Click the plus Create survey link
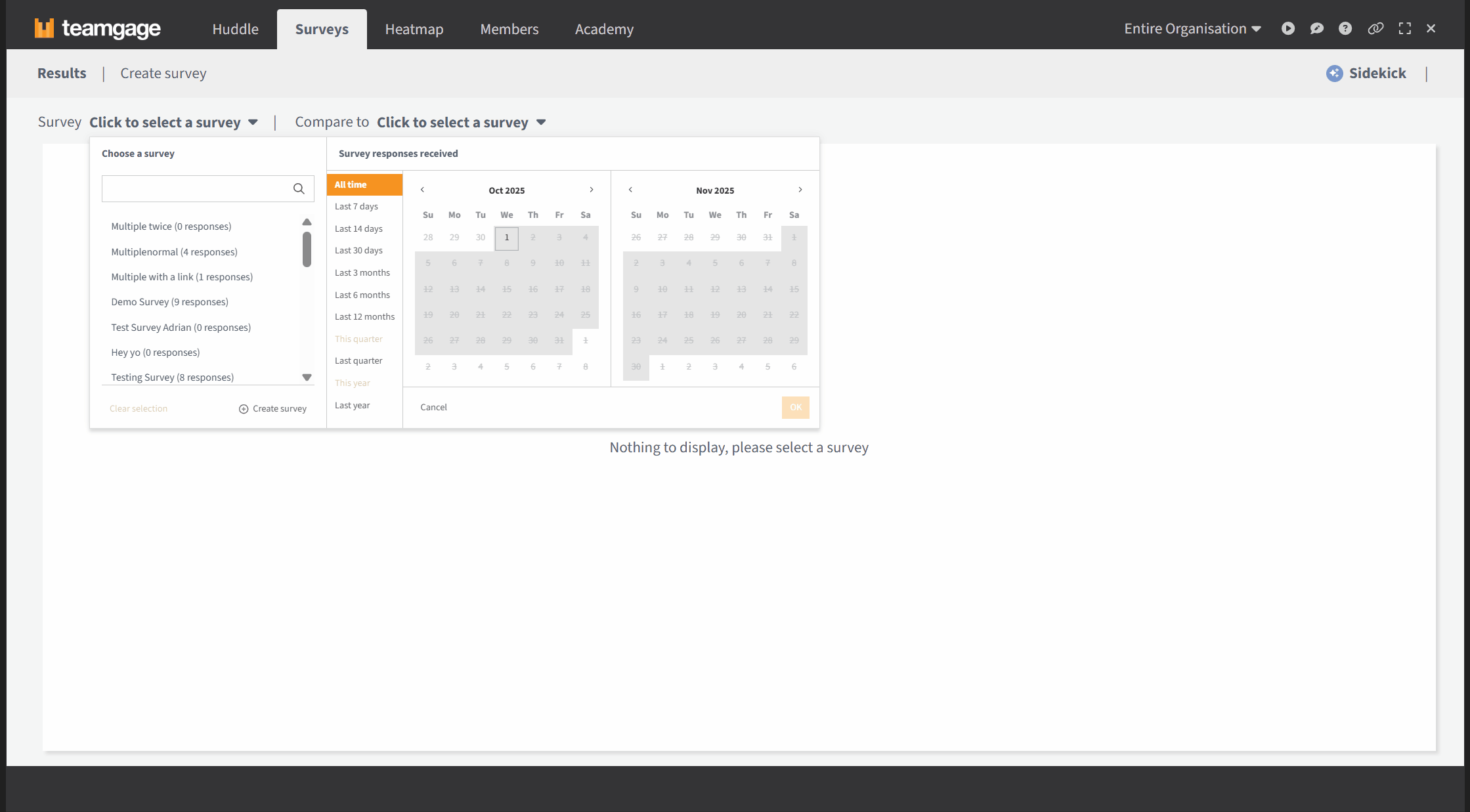Viewport: 1470px width, 812px height. pyautogui.click(x=272, y=409)
